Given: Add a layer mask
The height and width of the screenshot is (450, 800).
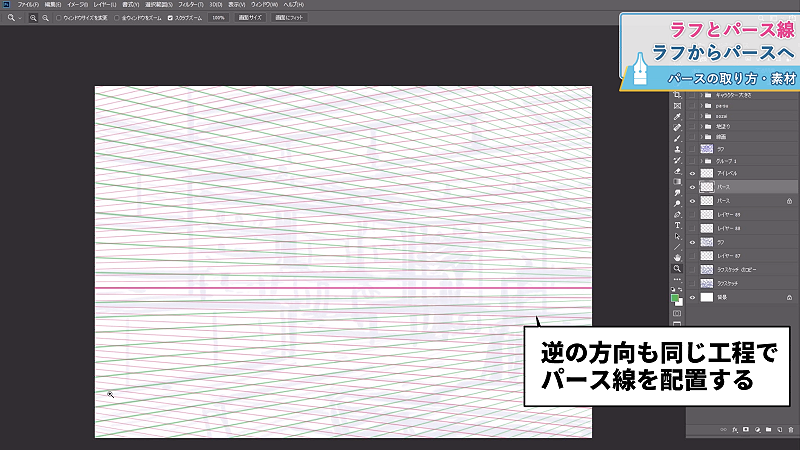Looking at the screenshot, I should (746, 430).
